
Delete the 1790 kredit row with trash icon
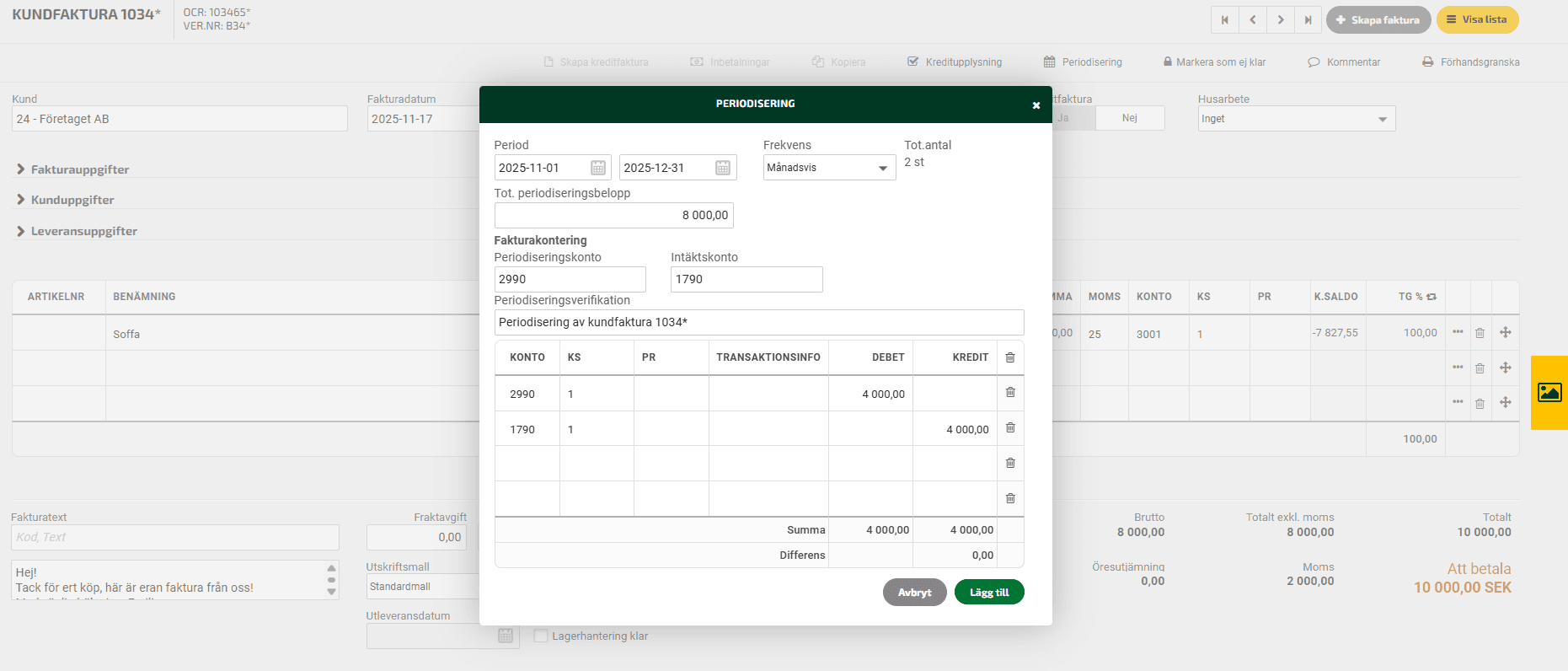tap(1010, 428)
